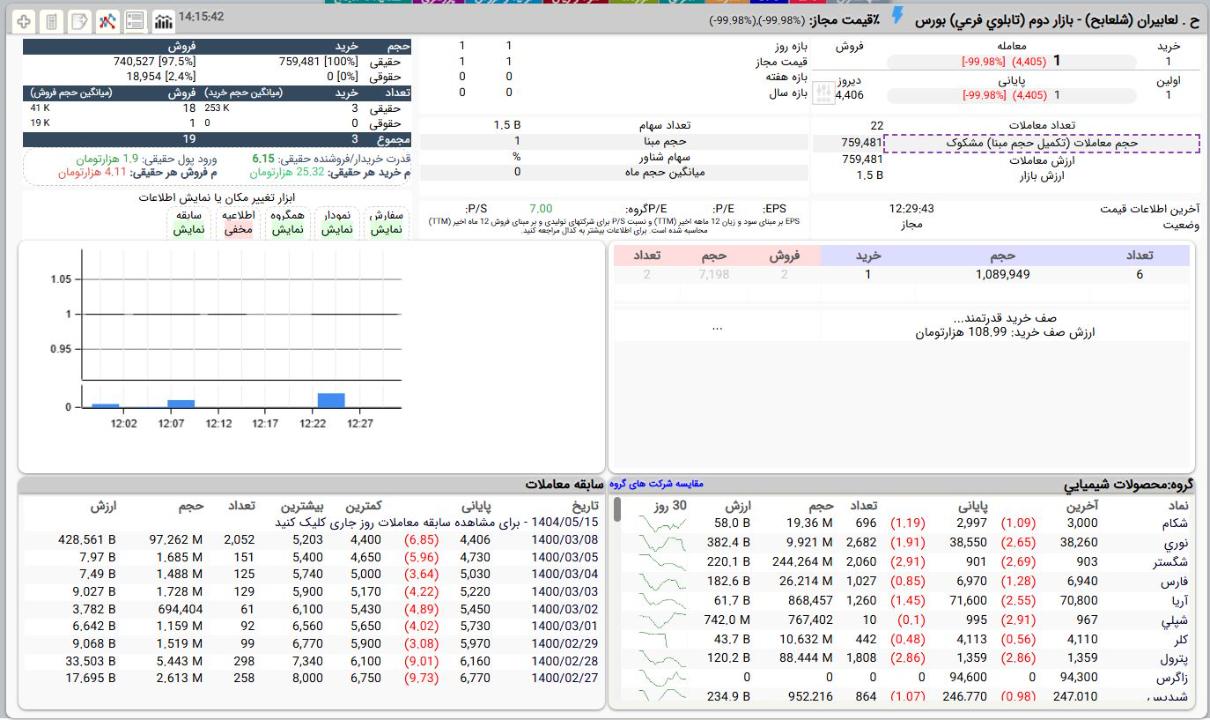Click the note page icon in toolbar
The height and width of the screenshot is (720, 1210).
coord(80,20)
